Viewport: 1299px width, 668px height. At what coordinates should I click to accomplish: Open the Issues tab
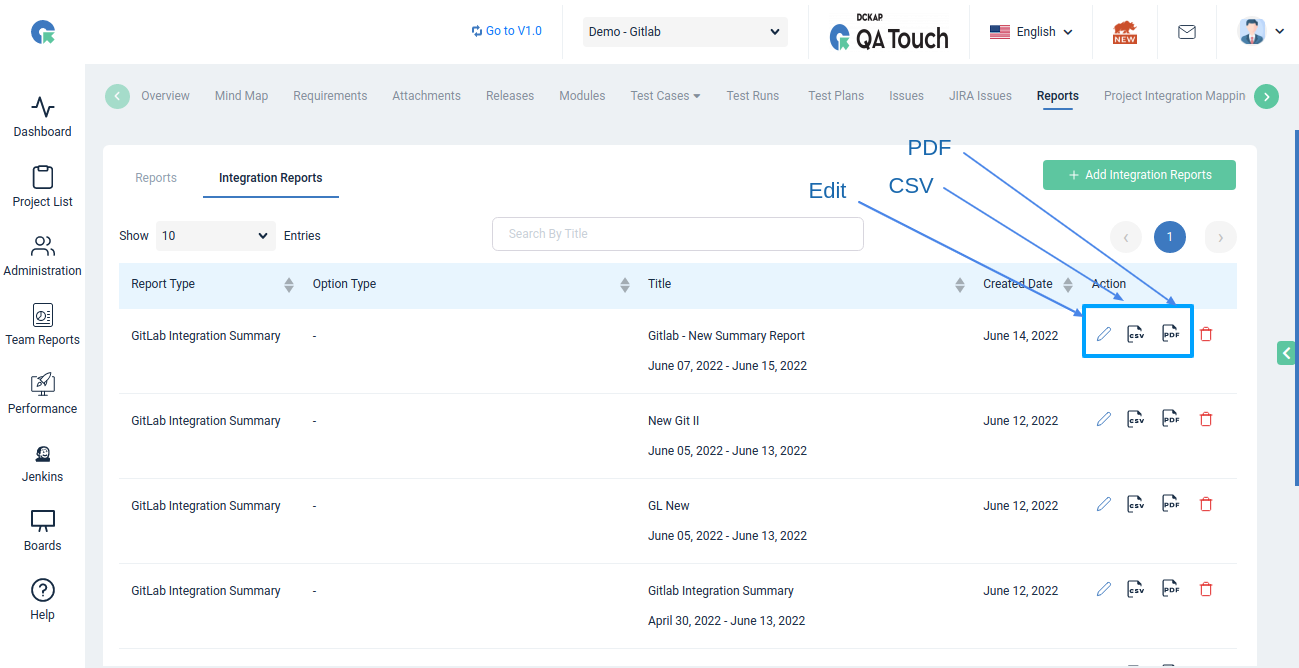[x=906, y=96]
